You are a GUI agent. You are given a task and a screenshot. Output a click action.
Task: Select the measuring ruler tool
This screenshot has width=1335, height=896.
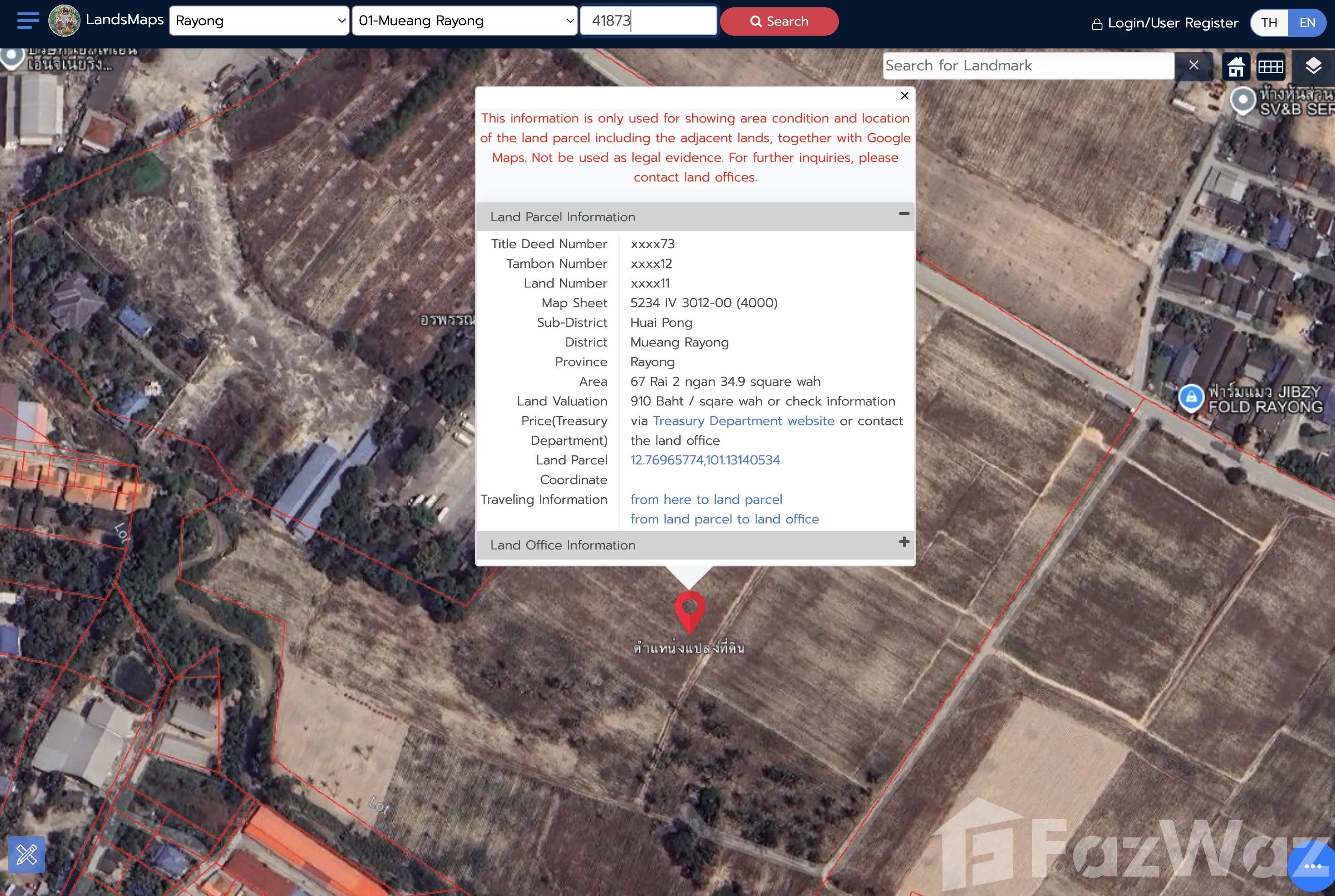click(27, 854)
